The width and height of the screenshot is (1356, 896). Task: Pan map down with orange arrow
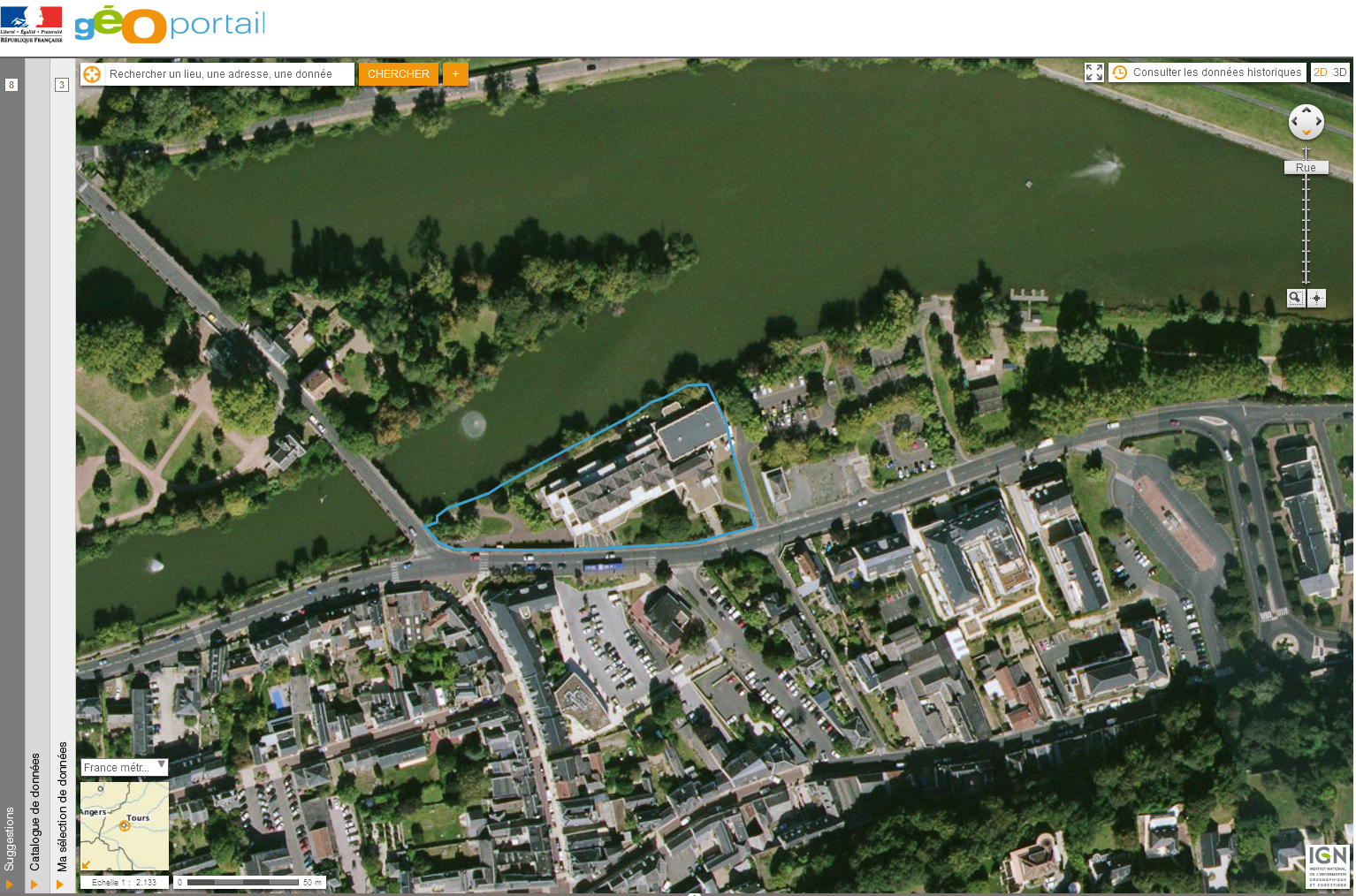tap(1306, 133)
